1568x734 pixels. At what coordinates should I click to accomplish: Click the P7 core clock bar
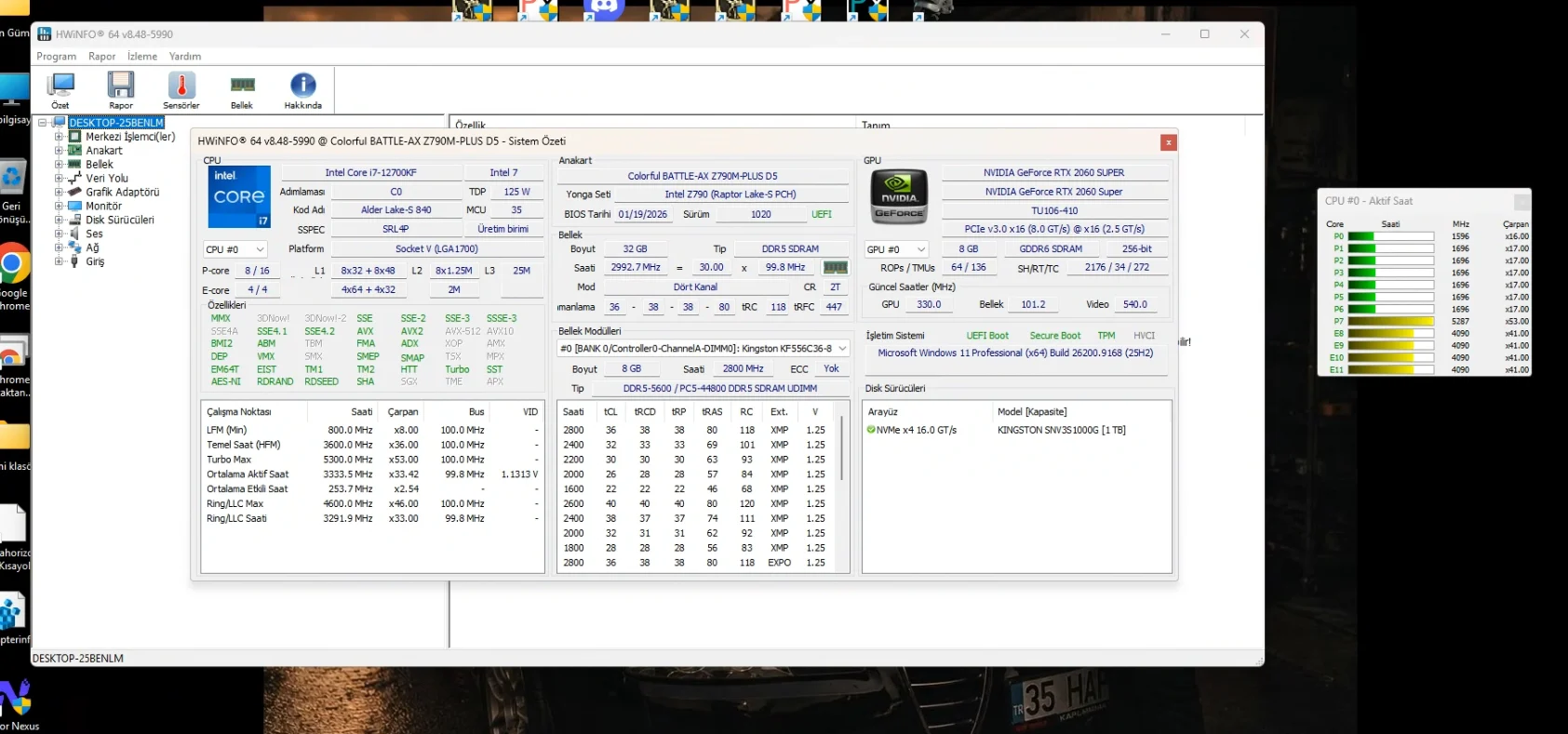click(x=1391, y=321)
